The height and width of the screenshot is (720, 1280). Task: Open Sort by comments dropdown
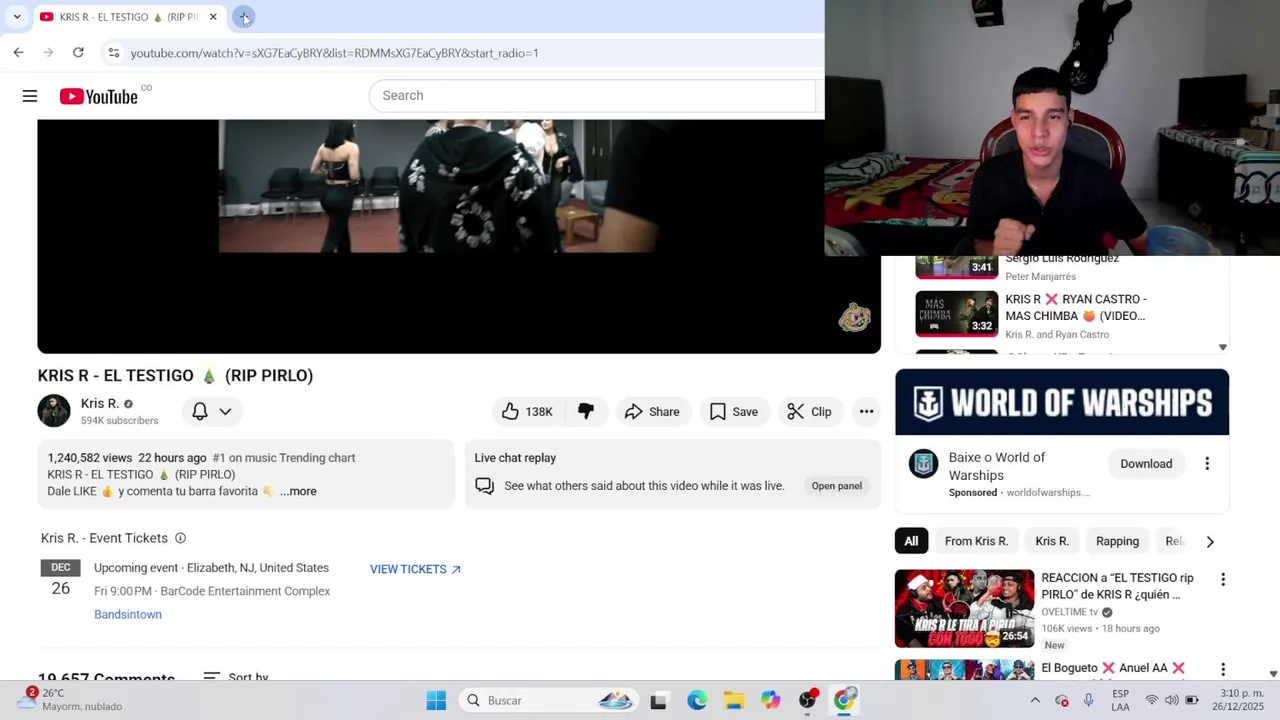[x=236, y=677]
